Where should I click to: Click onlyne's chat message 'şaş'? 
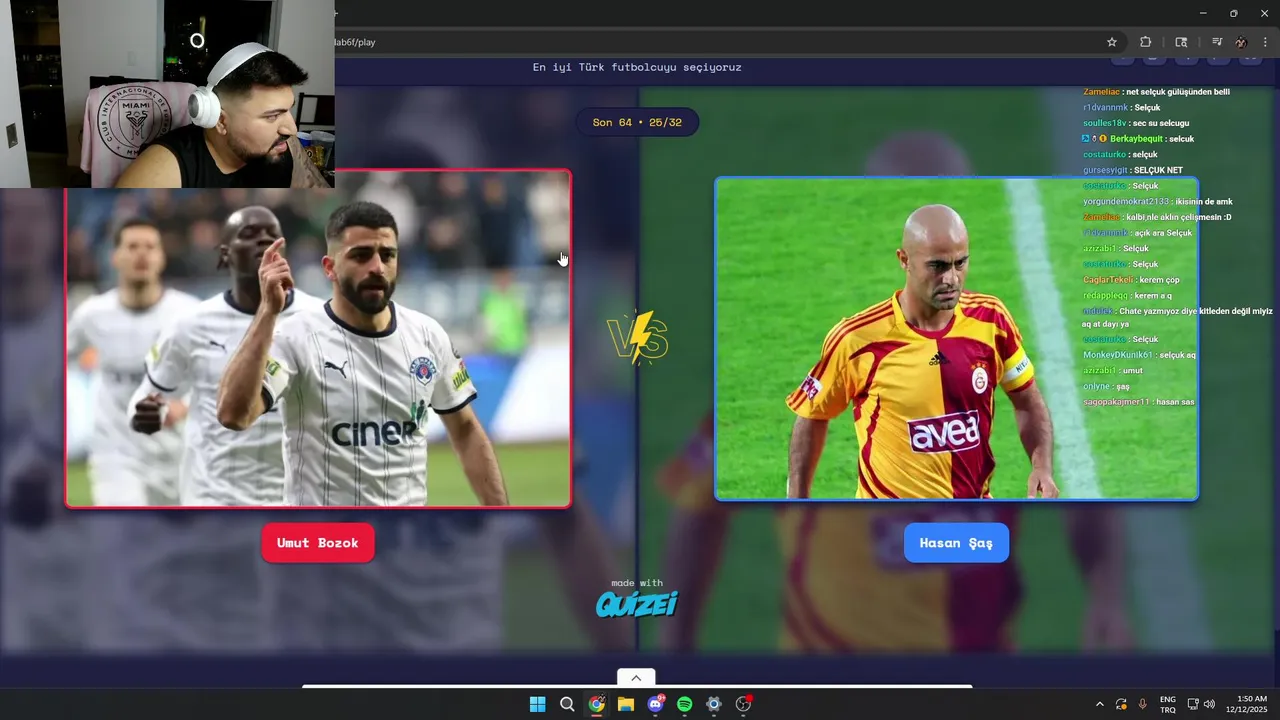(x=1106, y=386)
